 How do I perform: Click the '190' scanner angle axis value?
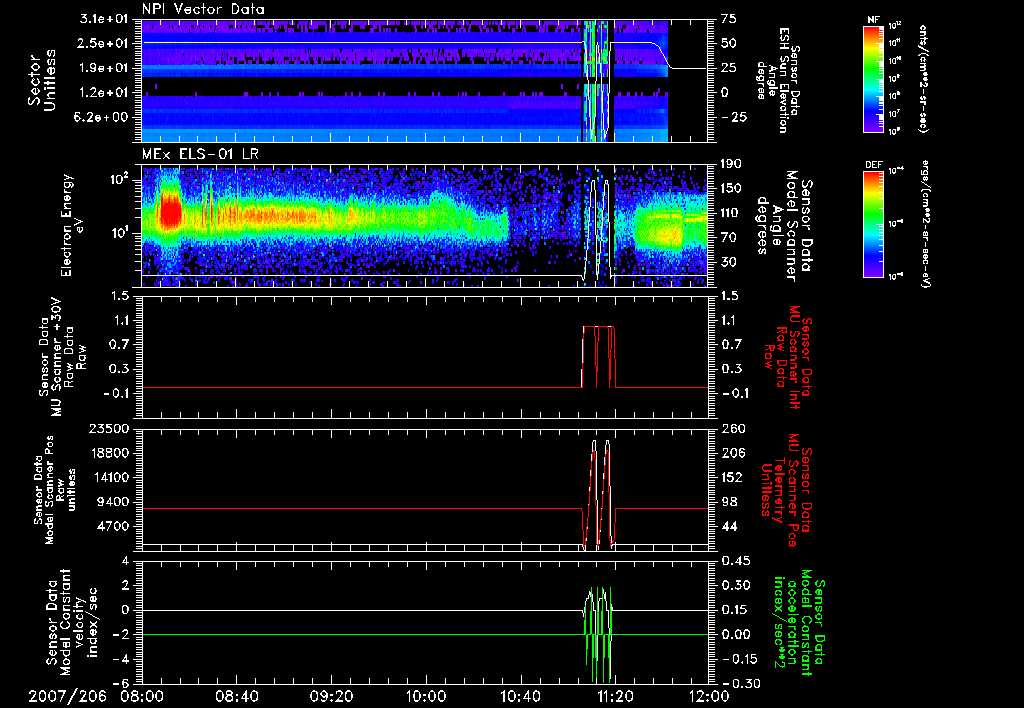(731, 164)
